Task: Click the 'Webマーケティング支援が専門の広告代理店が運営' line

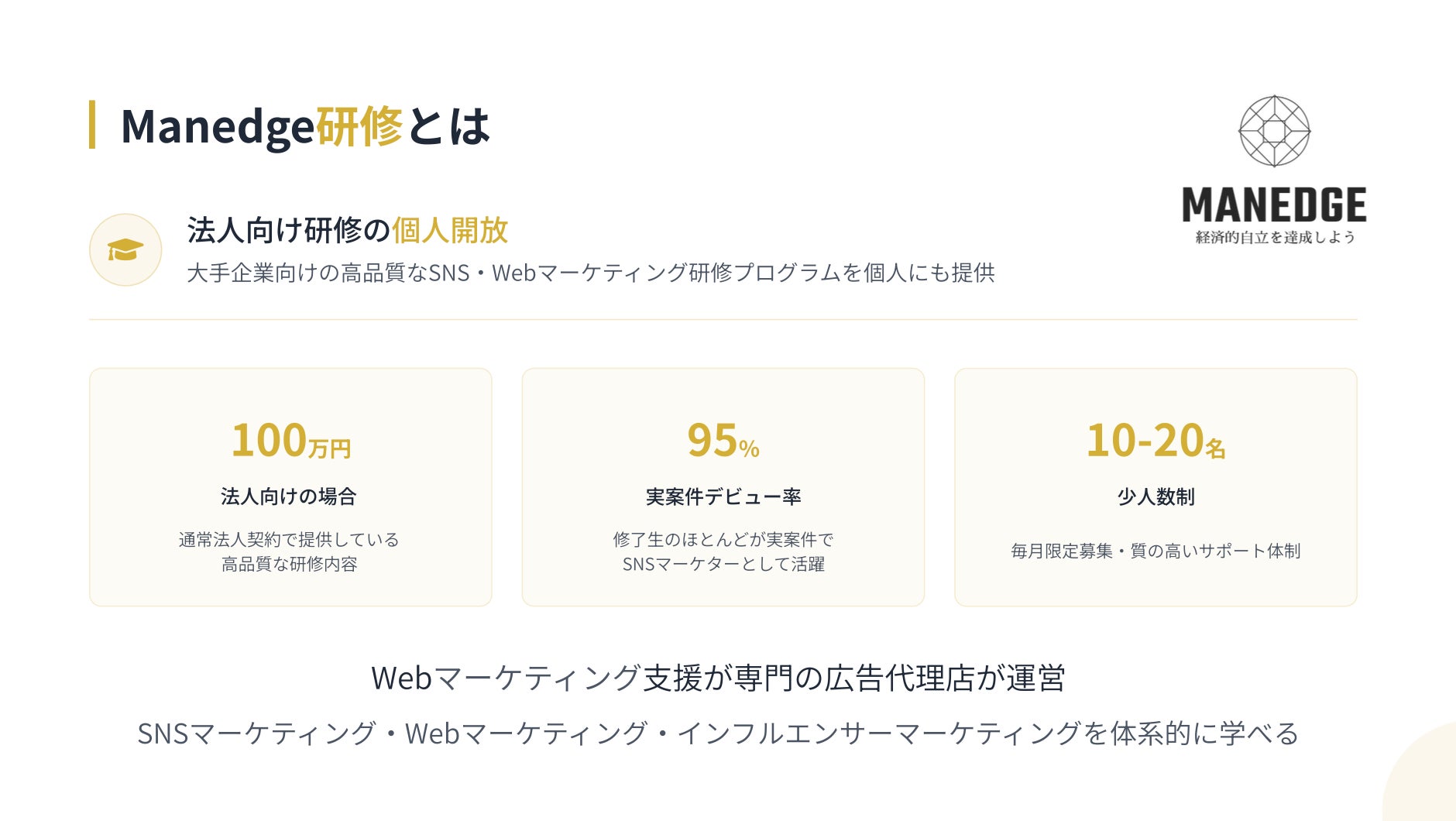Action: [718, 678]
